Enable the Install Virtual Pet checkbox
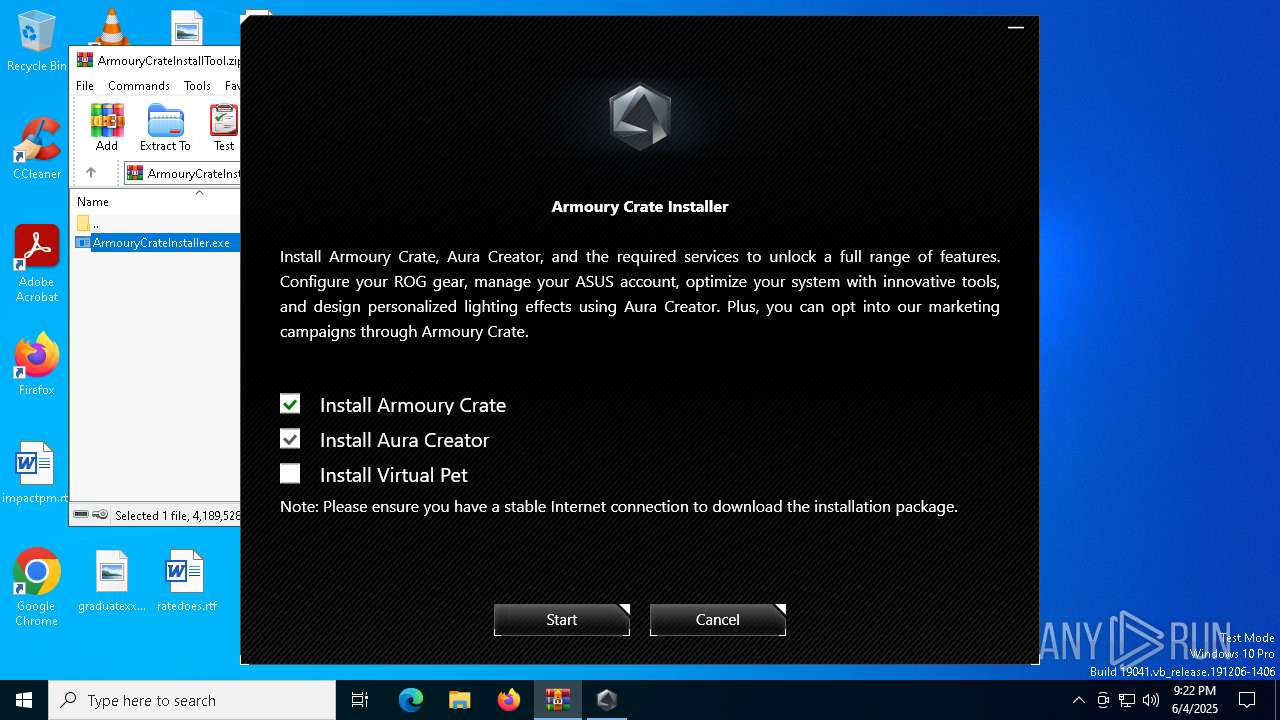Image resolution: width=1280 pixels, height=720 pixels. 290,474
